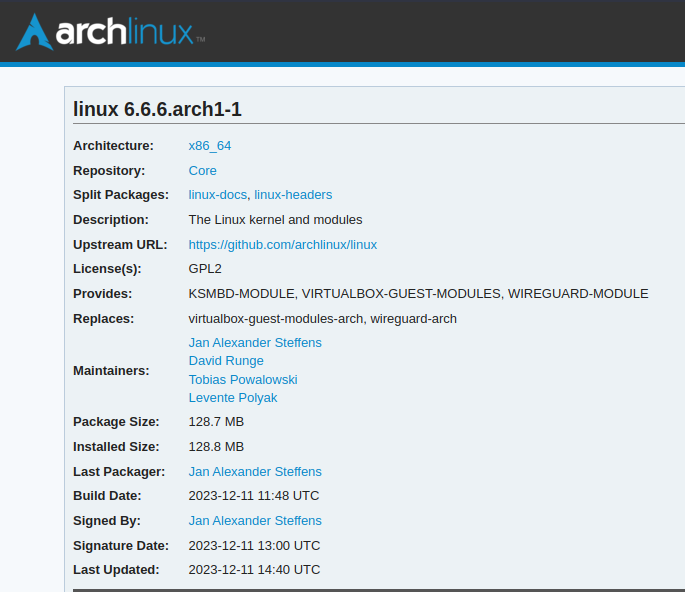Click the Installed Size: label

(116, 447)
